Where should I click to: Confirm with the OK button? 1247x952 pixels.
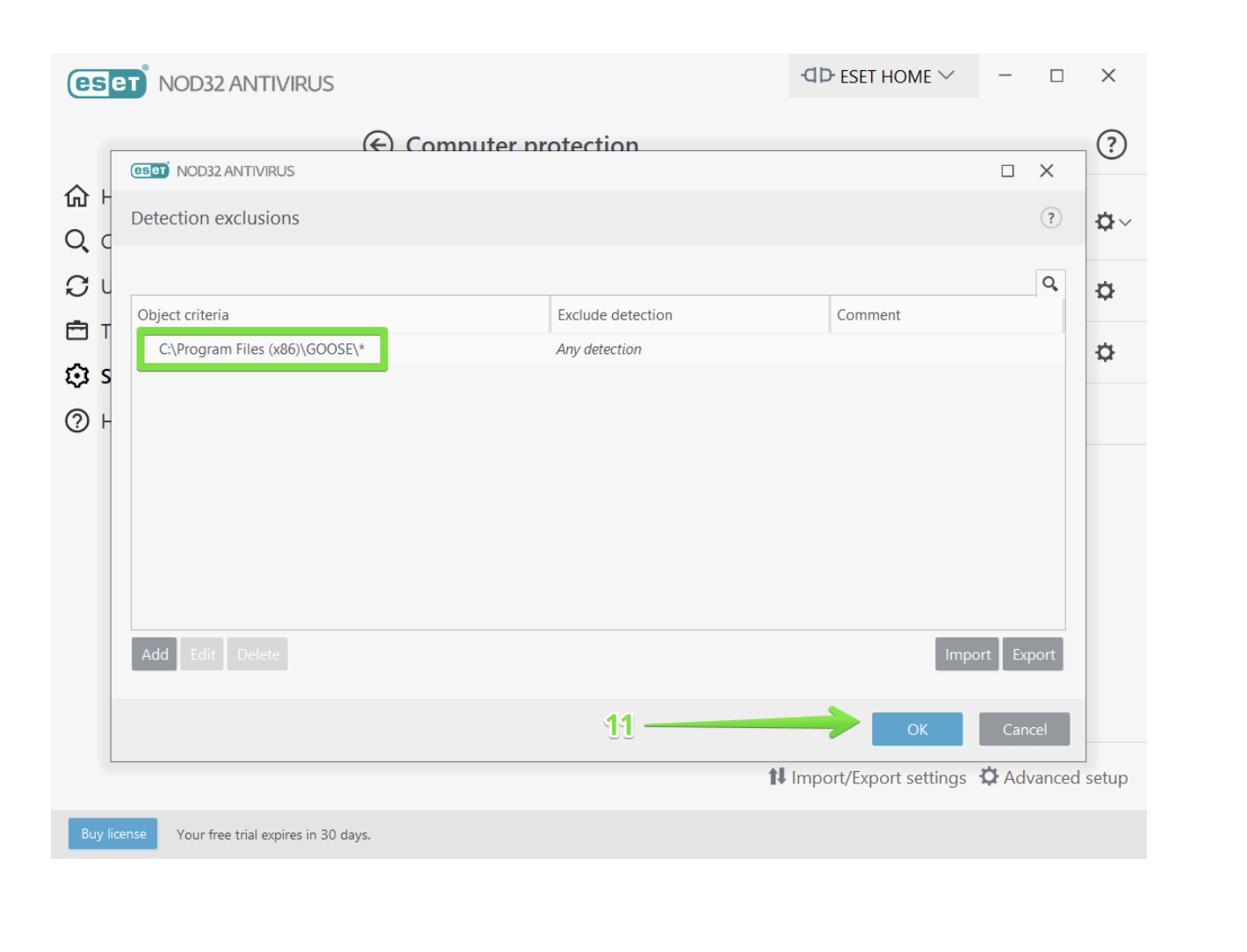(917, 729)
